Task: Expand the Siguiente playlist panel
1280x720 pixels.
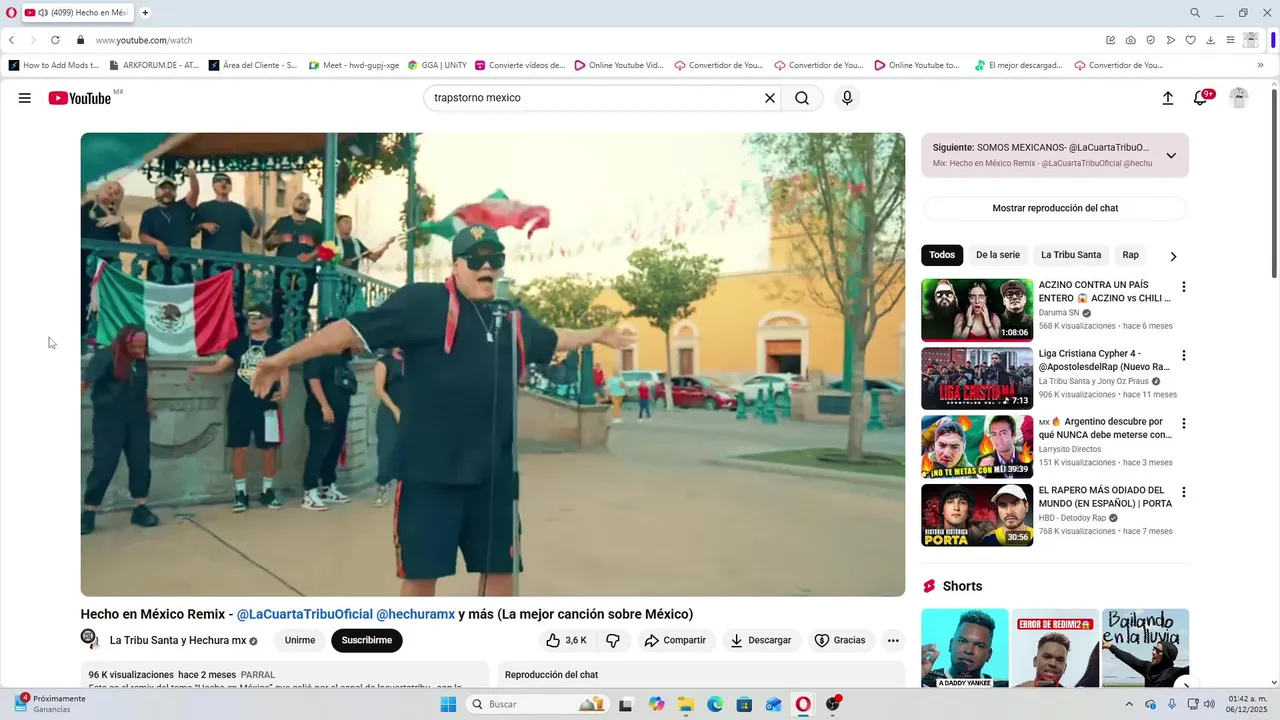Action: coord(1171,155)
